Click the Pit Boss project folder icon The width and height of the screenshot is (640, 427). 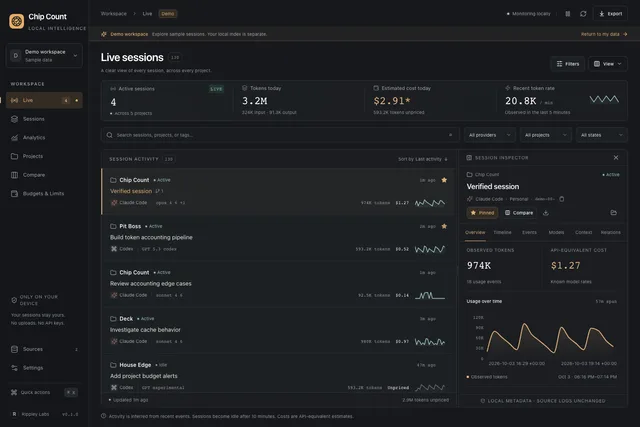(113, 226)
